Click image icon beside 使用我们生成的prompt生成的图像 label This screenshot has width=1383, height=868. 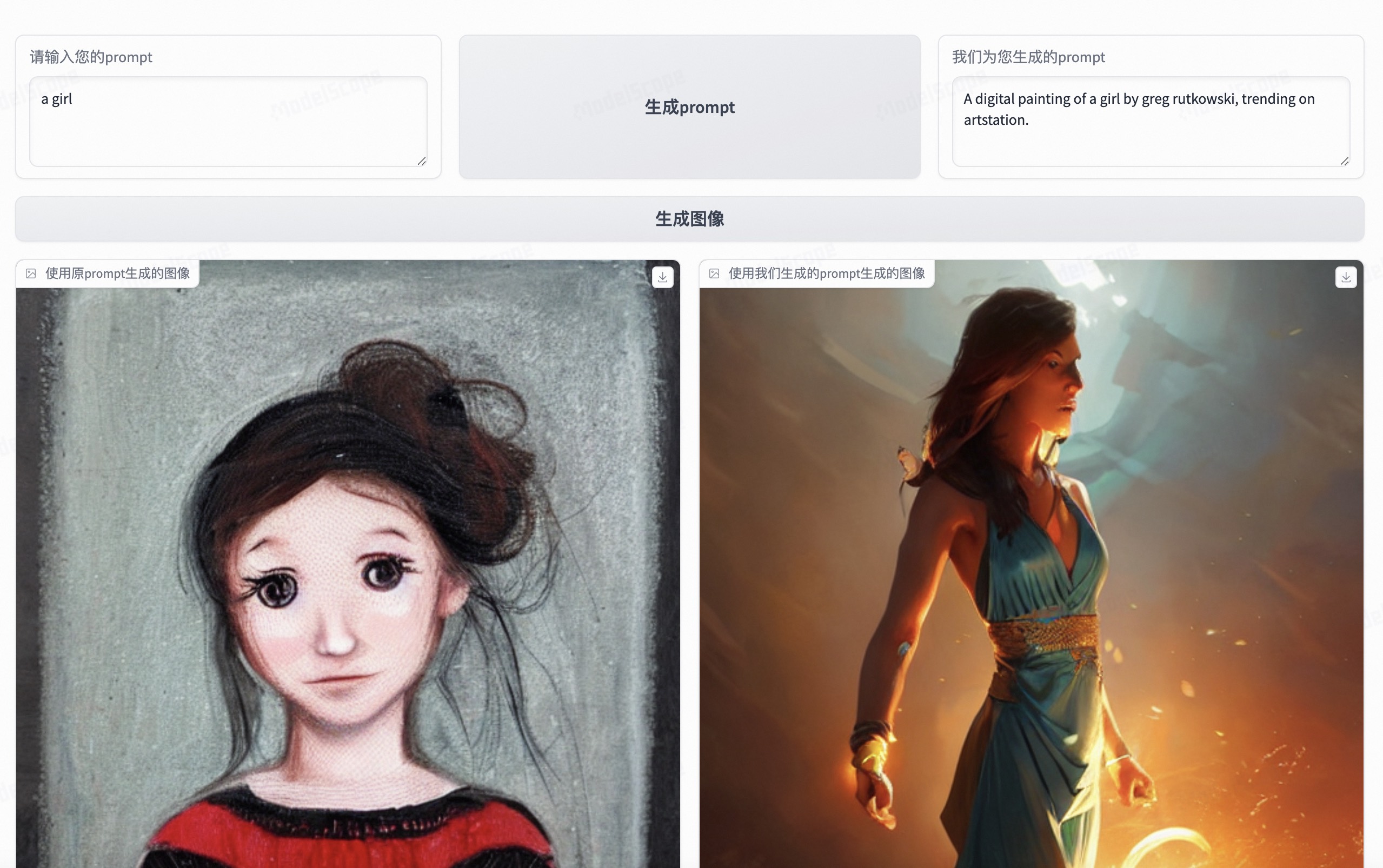[714, 274]
